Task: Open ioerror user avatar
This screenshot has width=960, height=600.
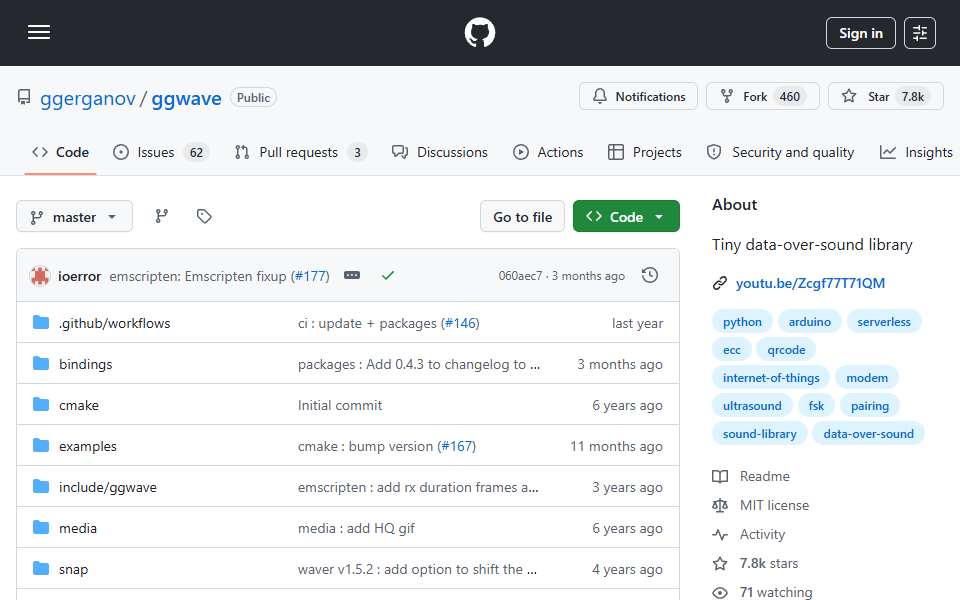Action: (40, 276)
